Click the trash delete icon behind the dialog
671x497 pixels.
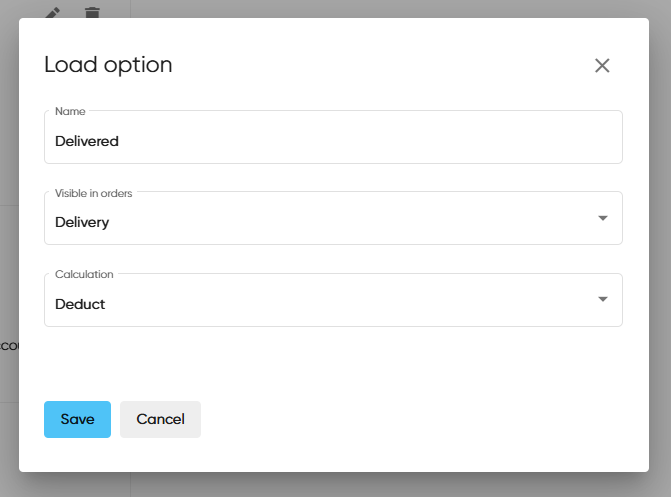[x=92, y=12]
